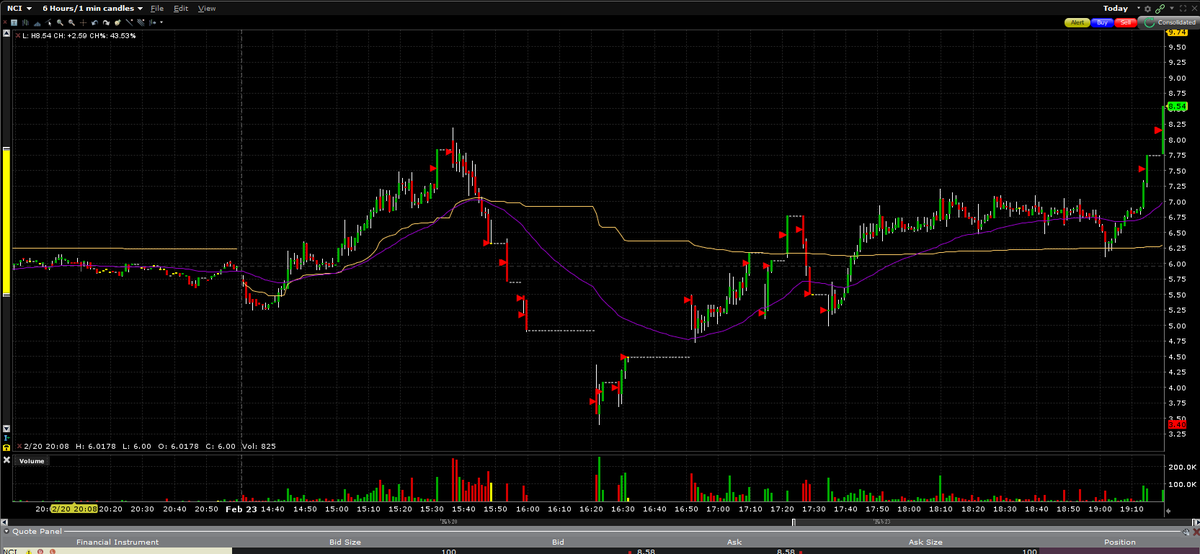Click the zoom out magnifier icon
The width and height of the screenshot is (1200, 554).
(72, 23)
